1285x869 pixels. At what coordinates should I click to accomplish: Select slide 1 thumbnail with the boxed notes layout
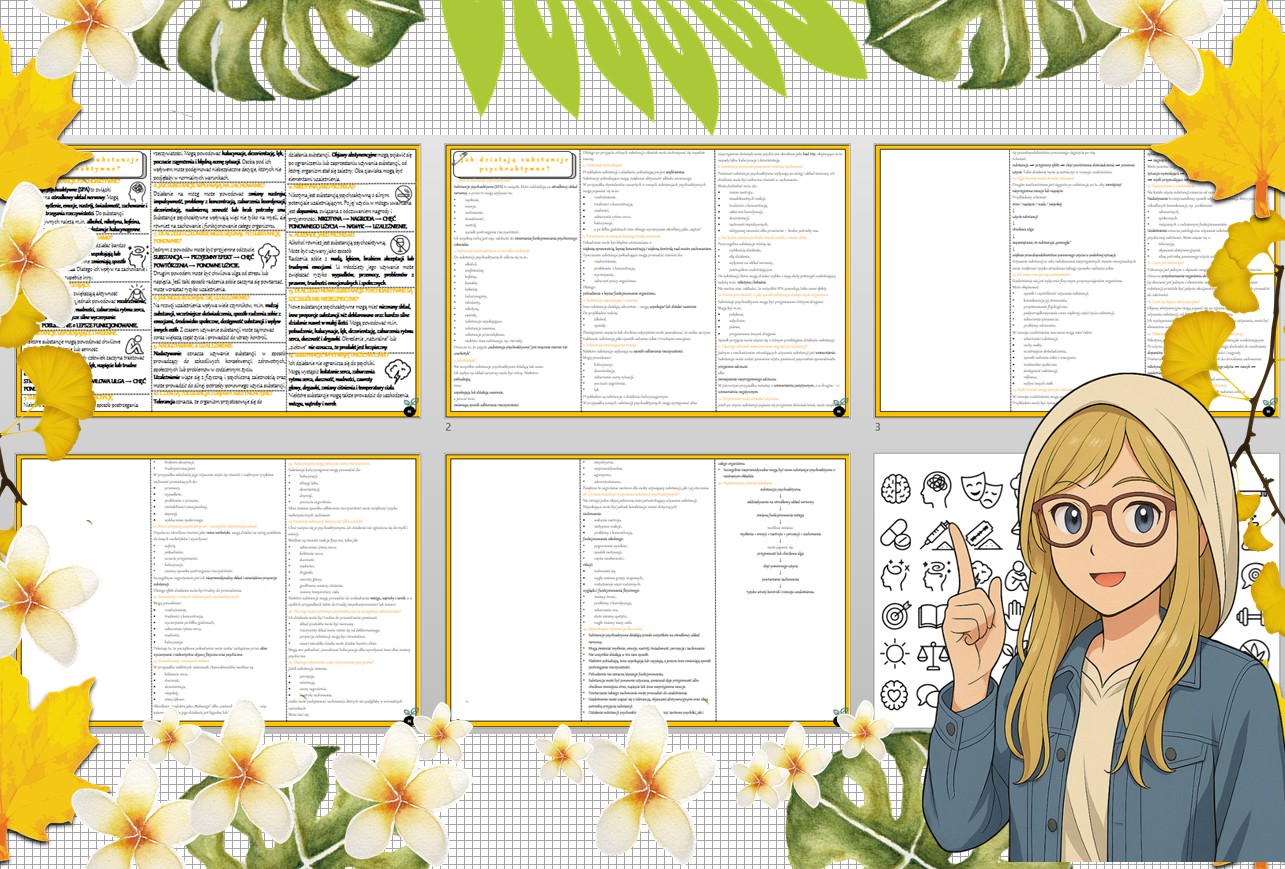coord(218,281)
